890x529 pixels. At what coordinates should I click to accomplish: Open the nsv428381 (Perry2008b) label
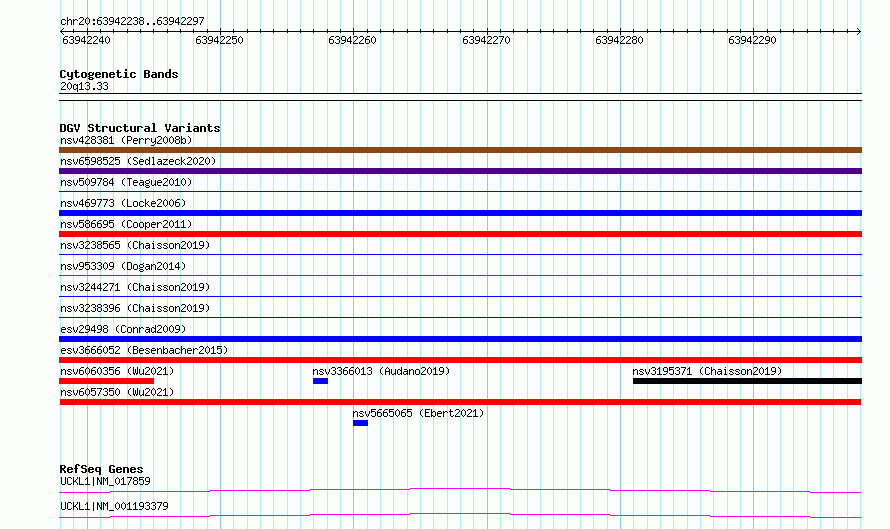pos(126,140)
